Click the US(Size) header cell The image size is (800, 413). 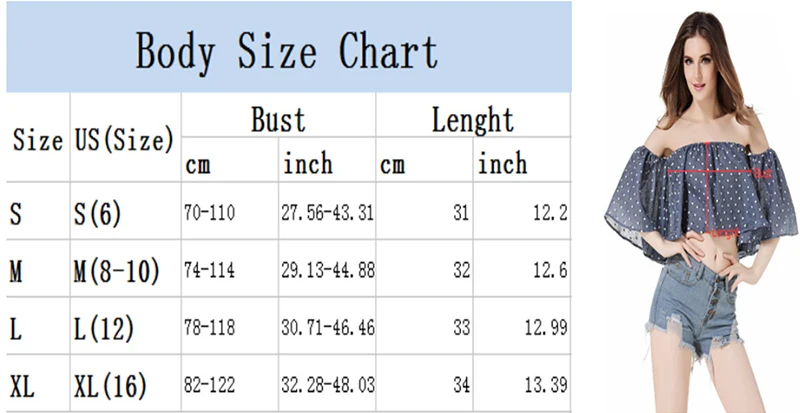[x=124, y=139]
